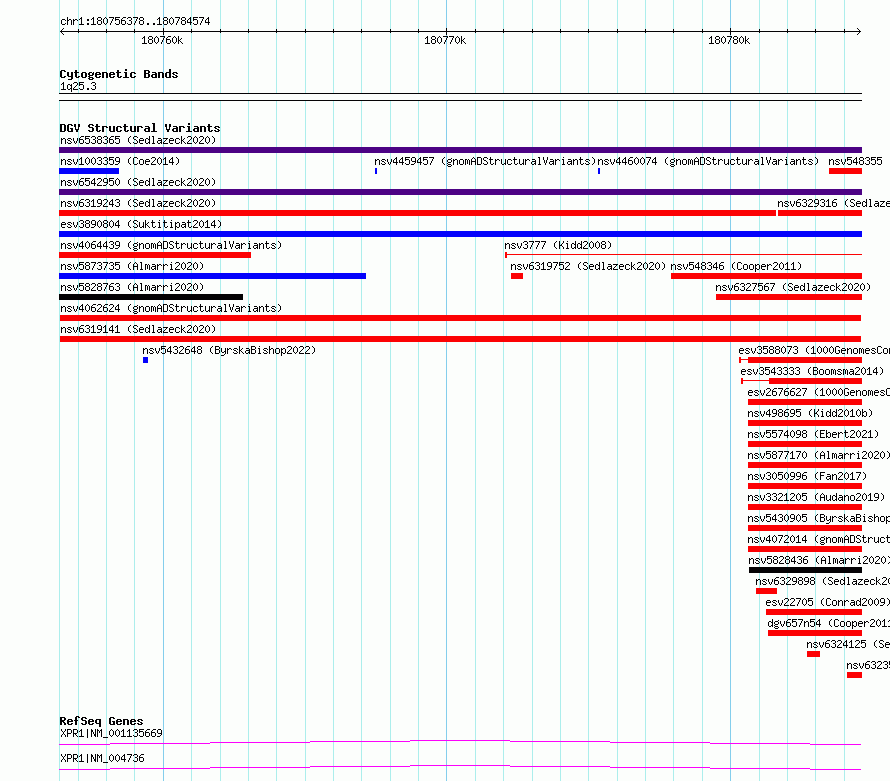
Task: Click the small red nsv6319752 variant bar
Action: (517, 276)
